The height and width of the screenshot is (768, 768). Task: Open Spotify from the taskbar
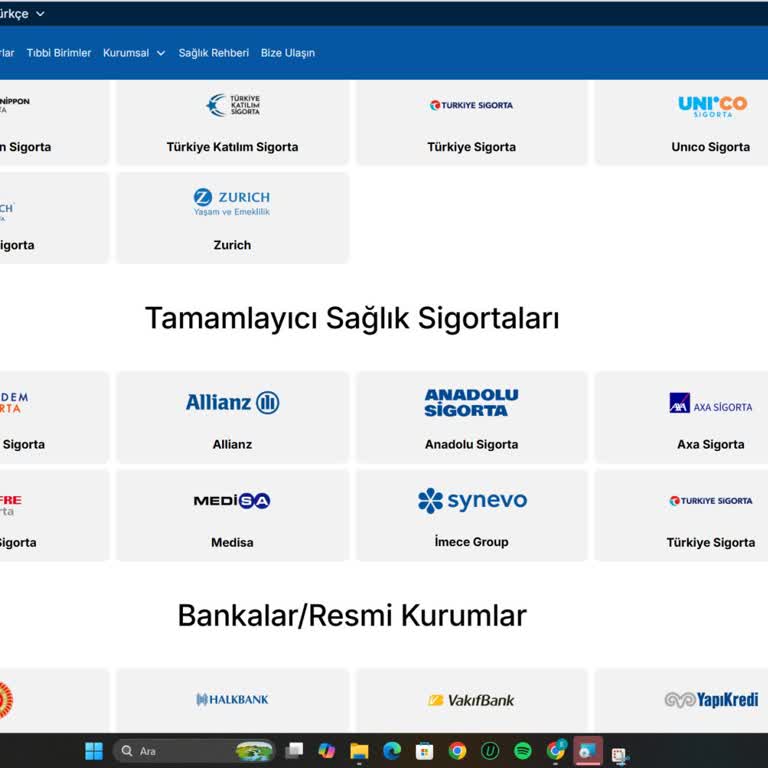pos(522,750)
